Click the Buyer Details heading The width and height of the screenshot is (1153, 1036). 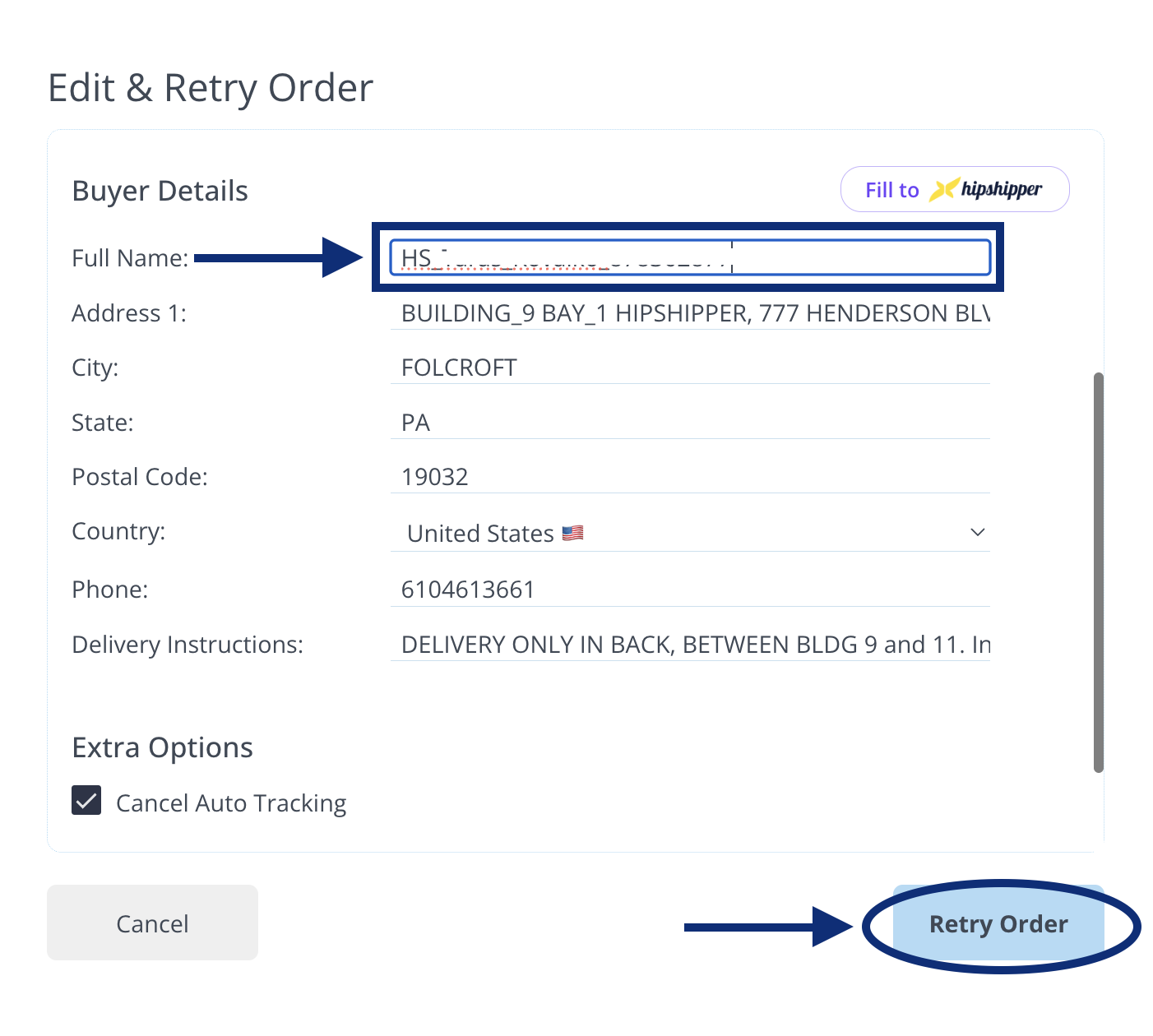click(160, 191)
